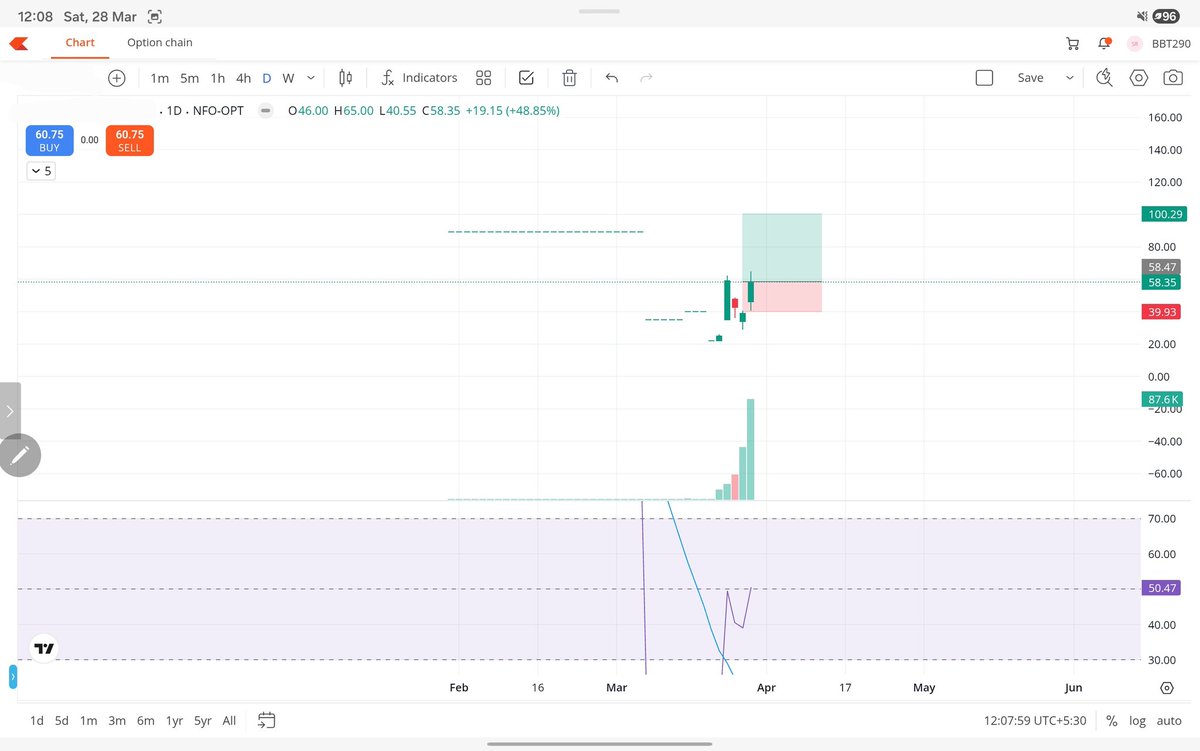Toggle auto scale
1200x751 pixels.
pos(1169,721)
